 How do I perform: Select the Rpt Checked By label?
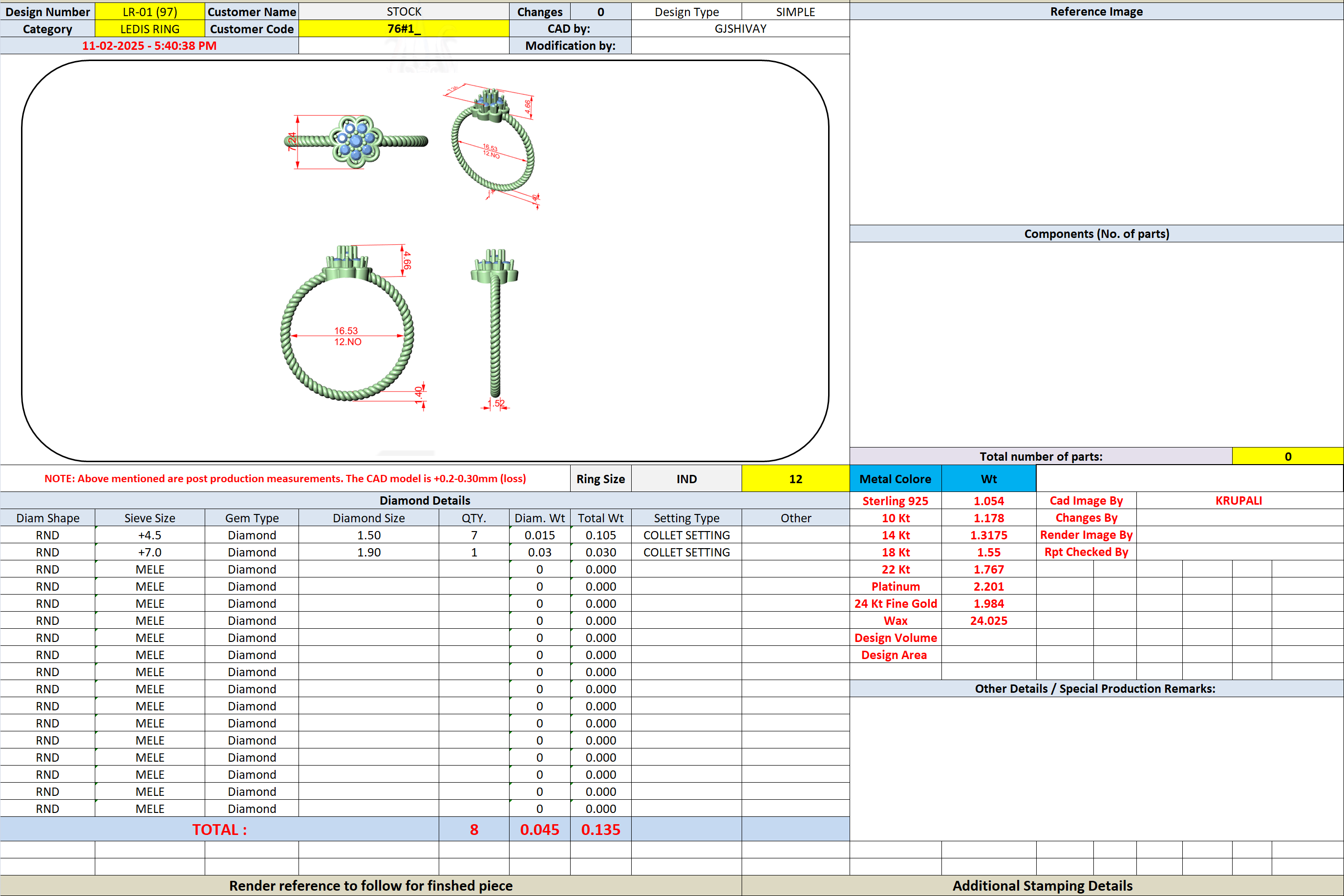tap(1086, 552)
